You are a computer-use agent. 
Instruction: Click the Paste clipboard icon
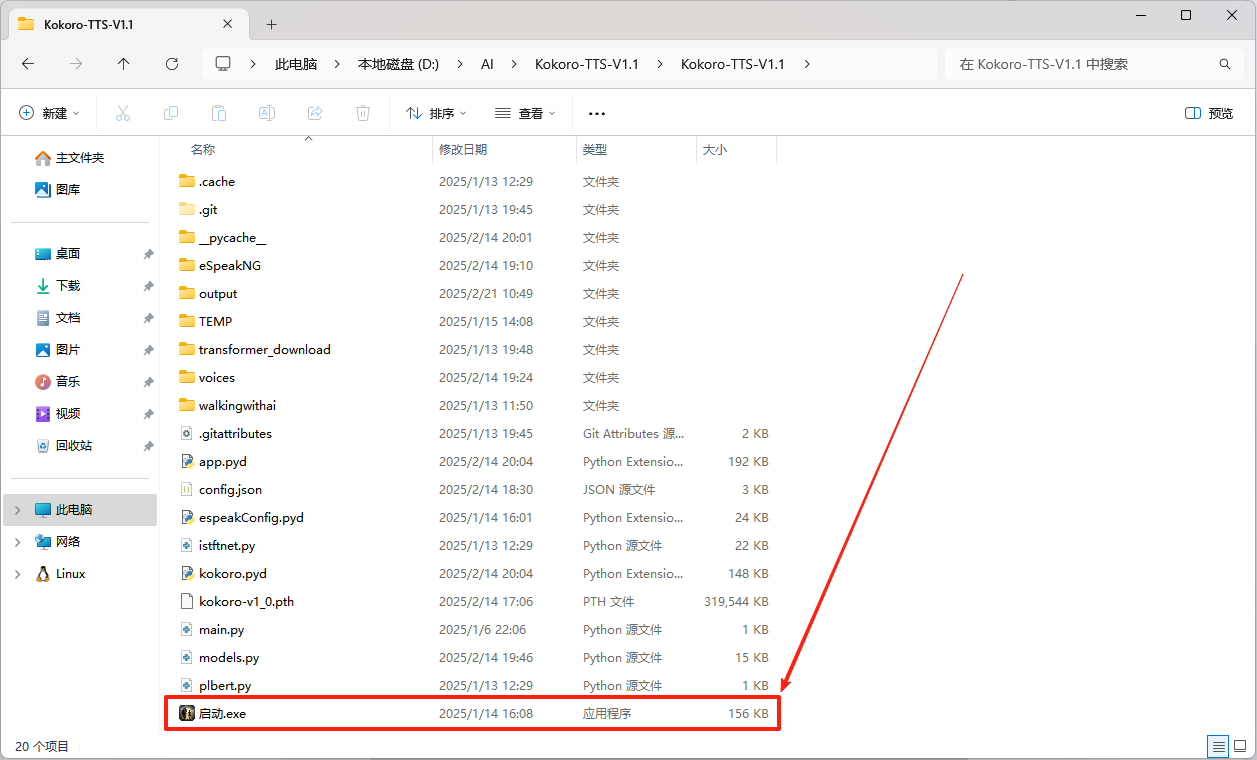(x=219, y=113)
